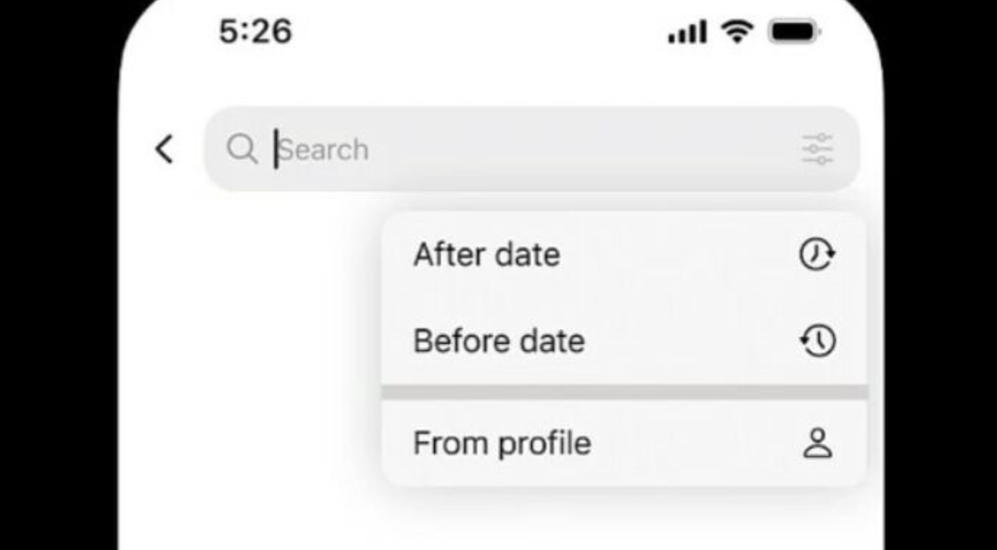Click the gray divider above From profile
The height and width of the screenshot is (550, 997).
point(624,392)
